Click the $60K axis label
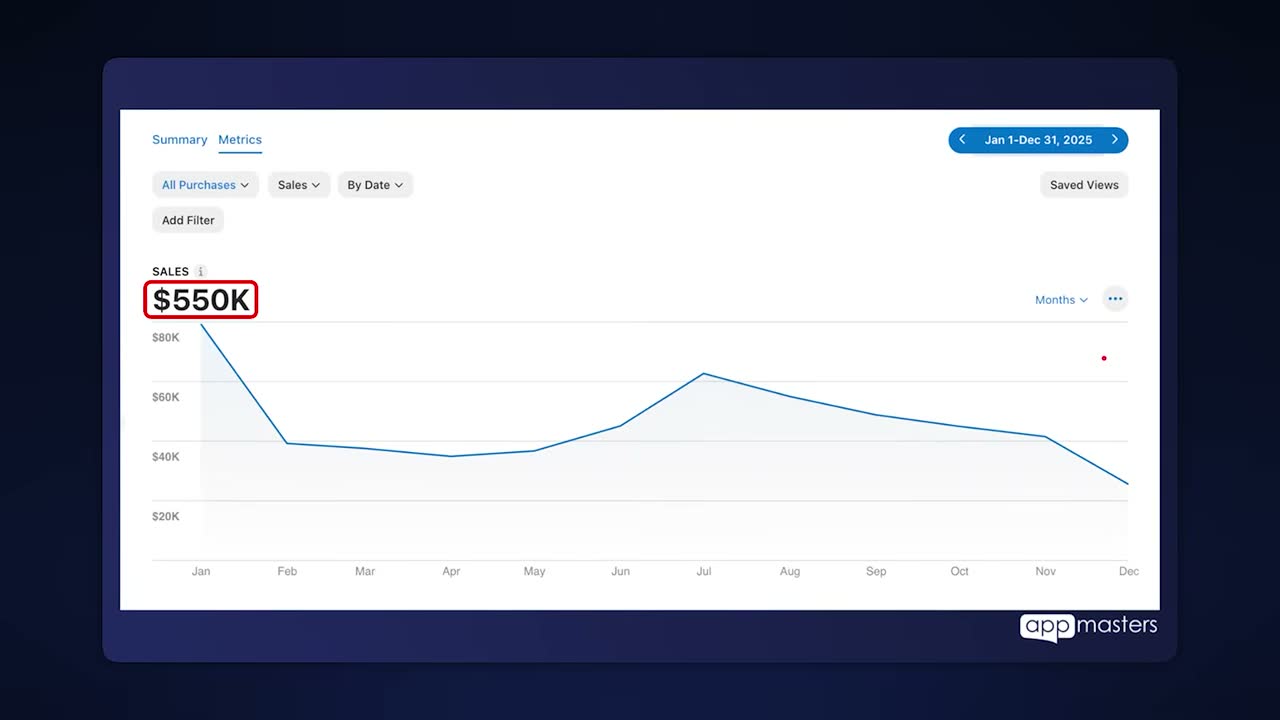 pyautogui.click(x=166, y=397)
